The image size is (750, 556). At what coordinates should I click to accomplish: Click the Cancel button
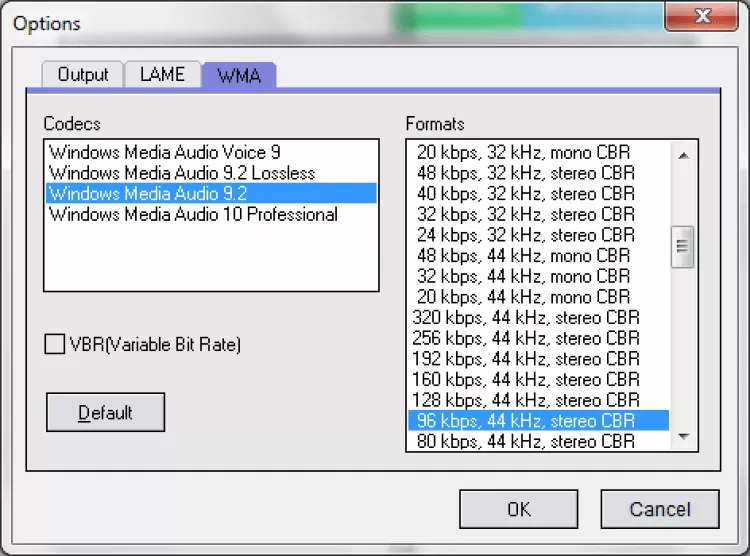pos(659,509)
